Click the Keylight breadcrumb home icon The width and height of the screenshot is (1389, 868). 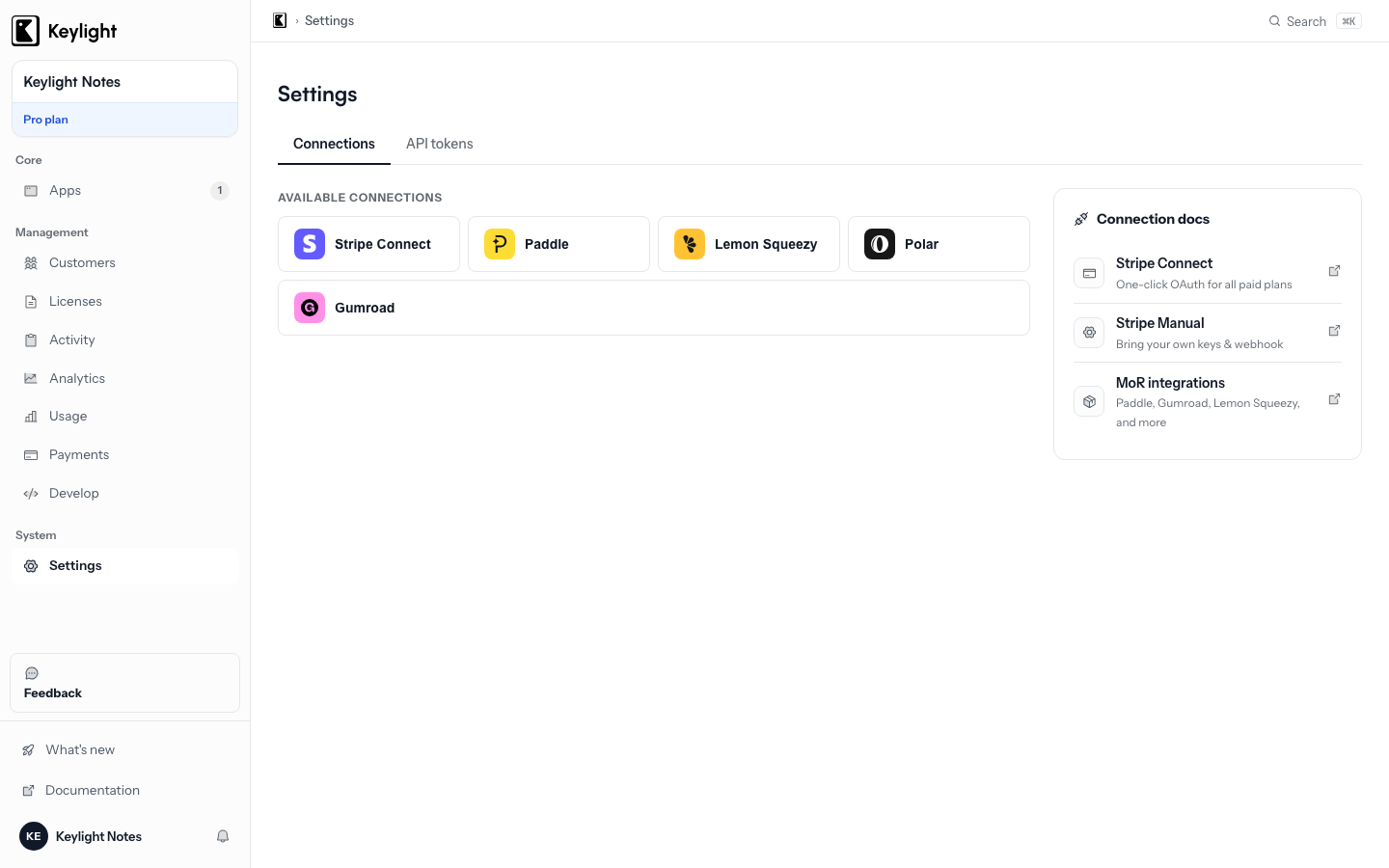point(280,20)
